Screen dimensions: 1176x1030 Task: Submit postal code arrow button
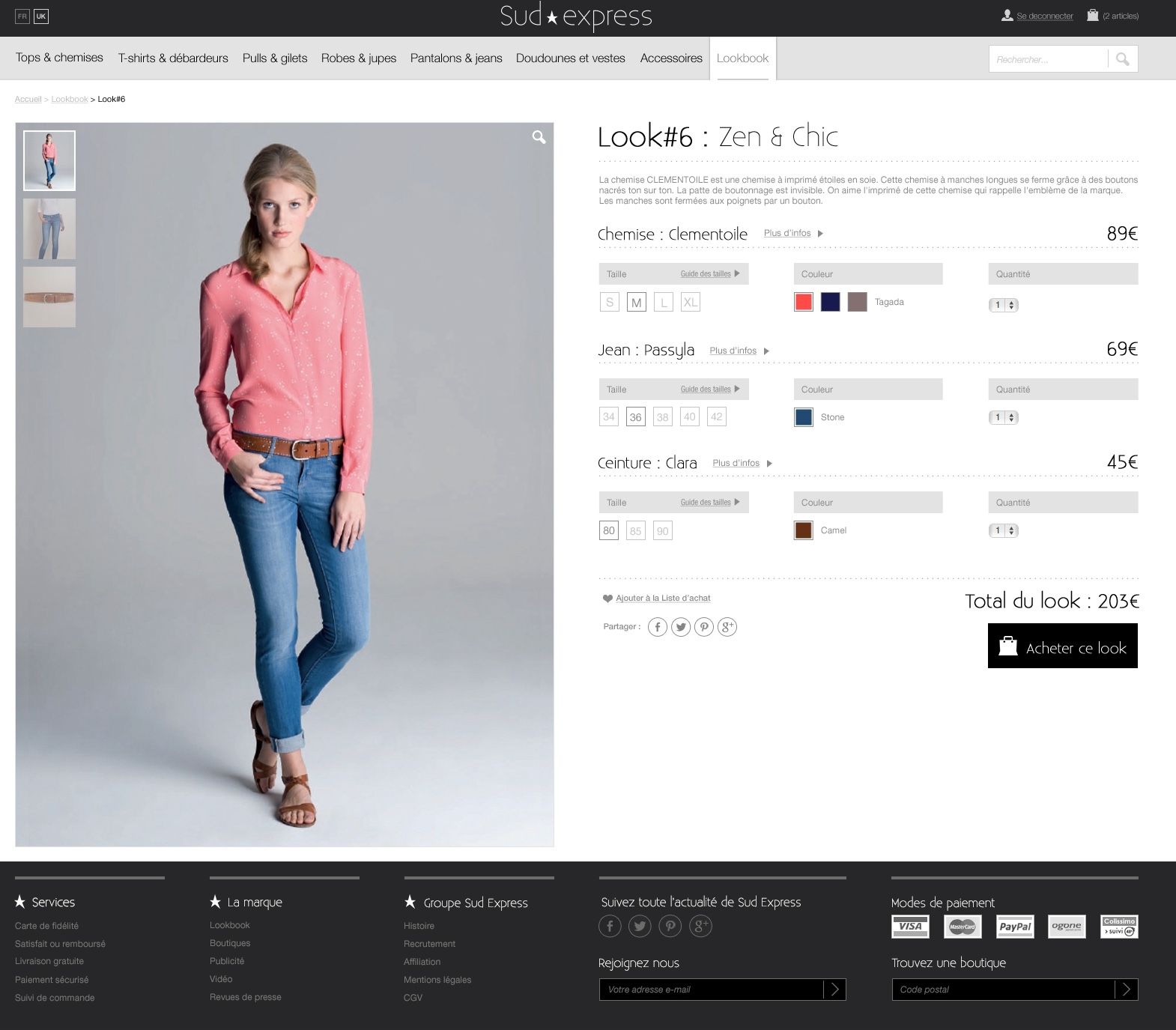pyautogui.click(x=1127, y=990)
